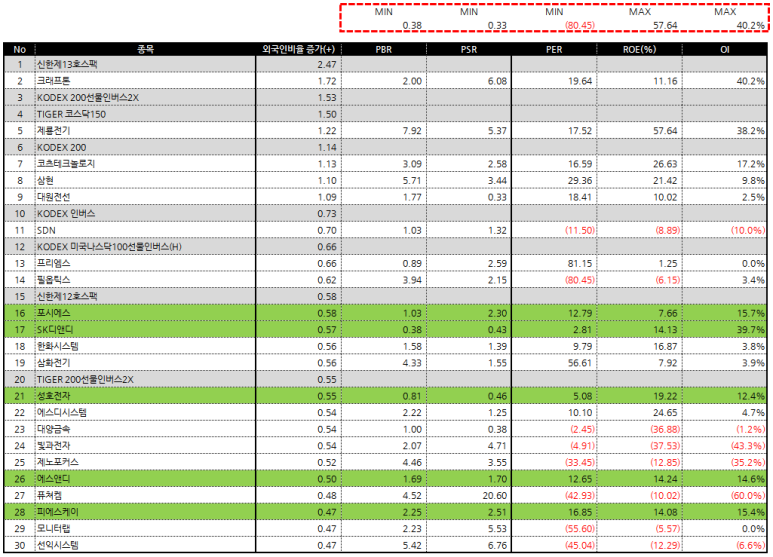
Task: Click ROE value (37.53)
Action: pyautogui.click(x=665, y=446)
